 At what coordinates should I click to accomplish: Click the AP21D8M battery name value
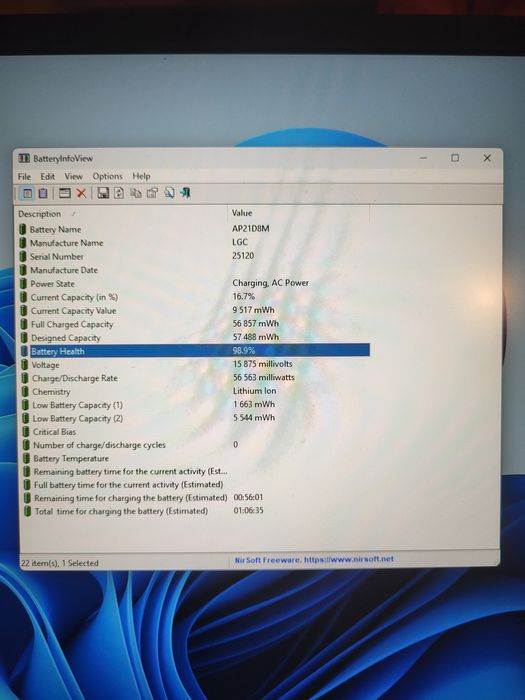pyautogui.click(x=250, y=229)
